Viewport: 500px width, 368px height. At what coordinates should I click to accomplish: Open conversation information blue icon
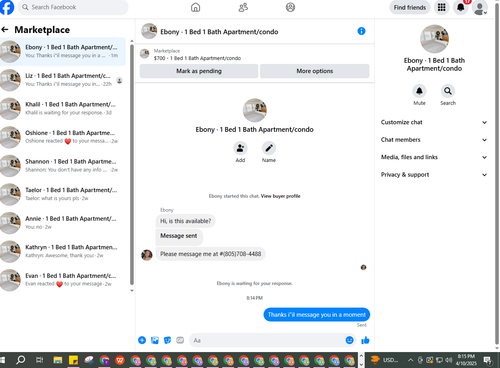[361, 31]
